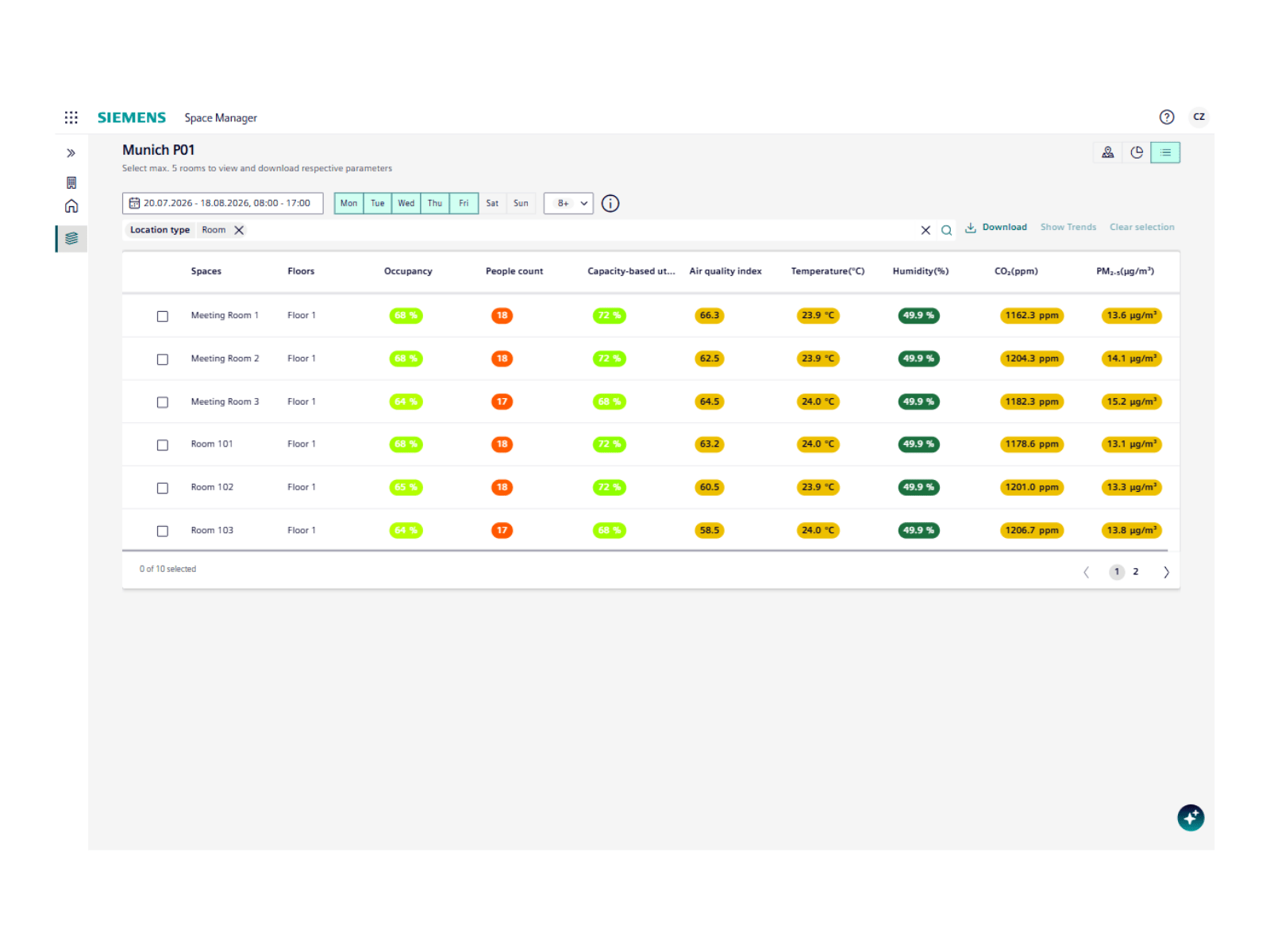Click the search magnifier icon
Viewport: 1270px width, 952px height.
point(946,230)
